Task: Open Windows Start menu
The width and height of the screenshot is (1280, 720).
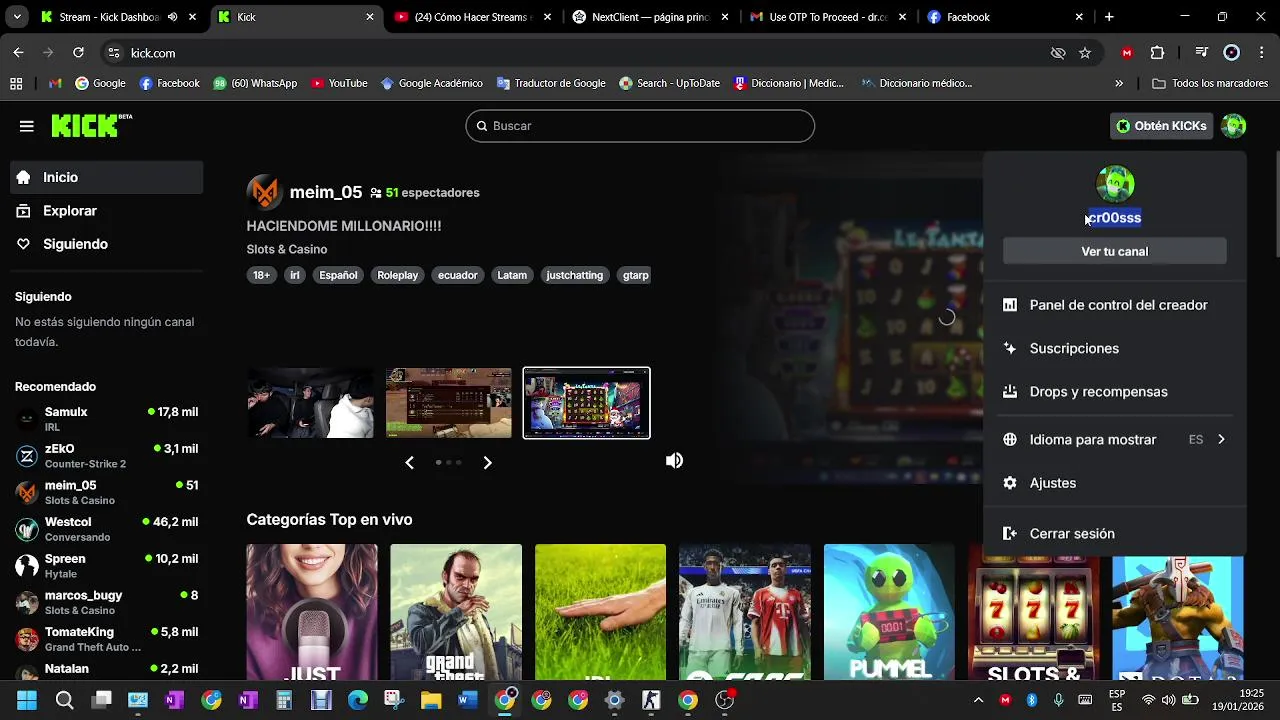Action: click(x=27, y=700)
